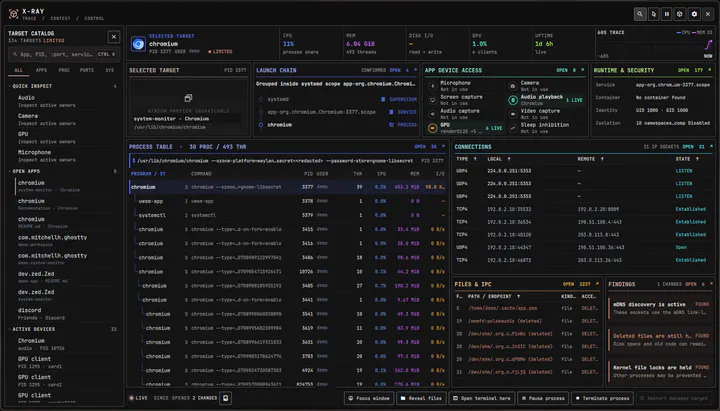Open Launch Chain panel in expanded view

click(416, 70)
